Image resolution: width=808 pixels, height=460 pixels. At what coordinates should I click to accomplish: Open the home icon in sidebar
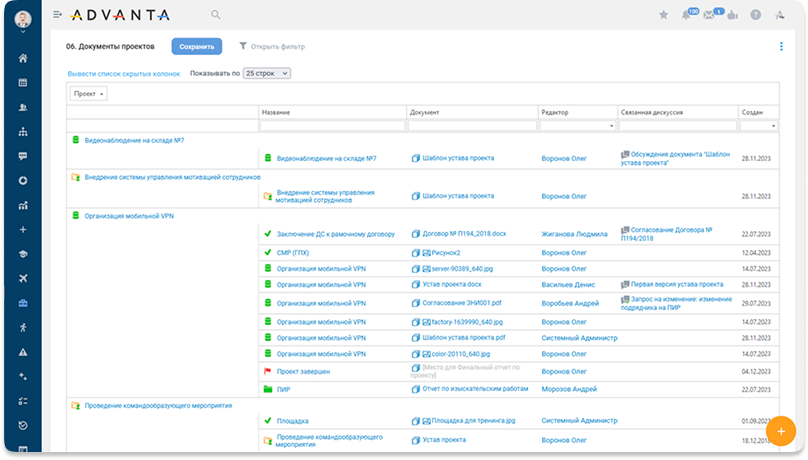coord(23,58)
